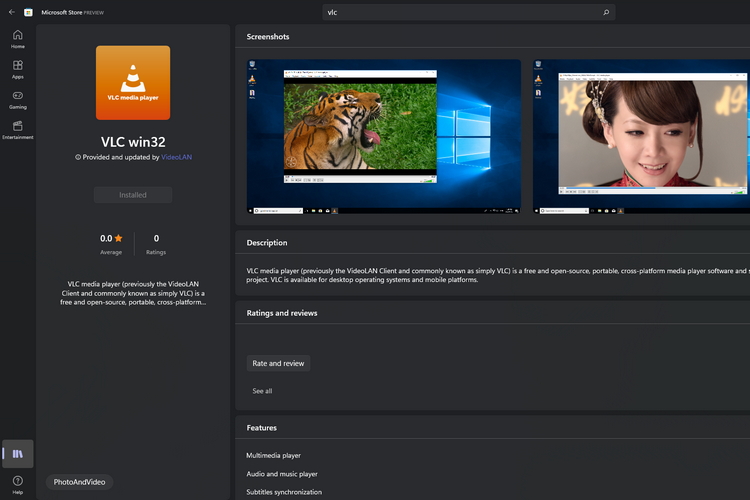Click the VLC media player app logo
This screenshot has width=750, height=500.
click(x=133, y=83)
